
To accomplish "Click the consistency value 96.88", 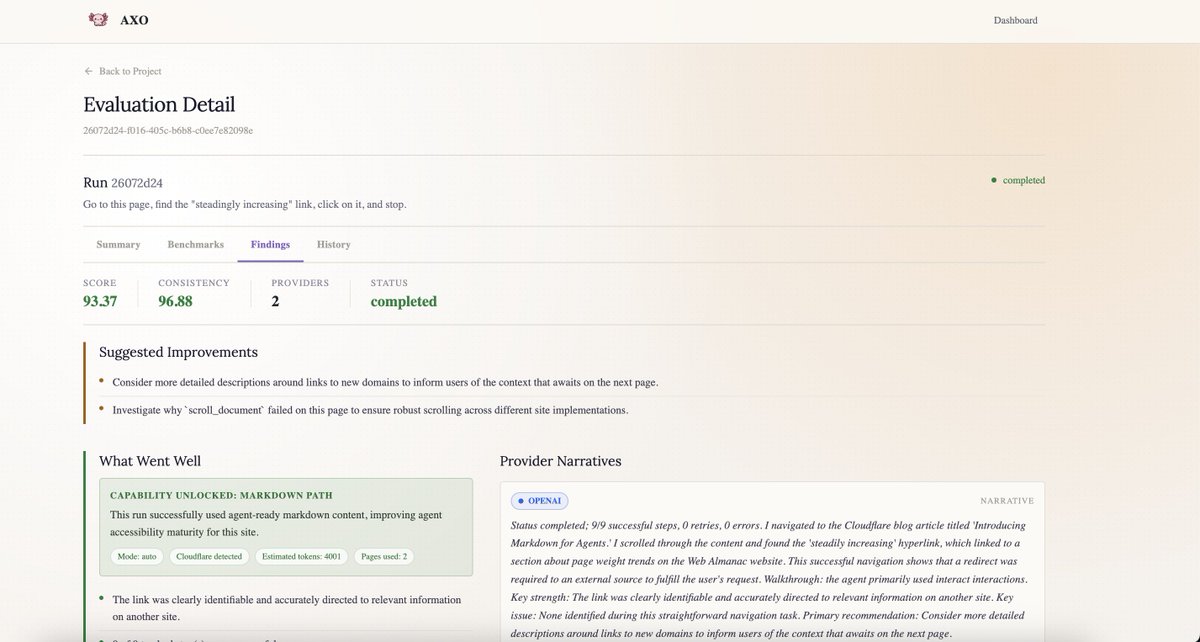I will 175,301.
